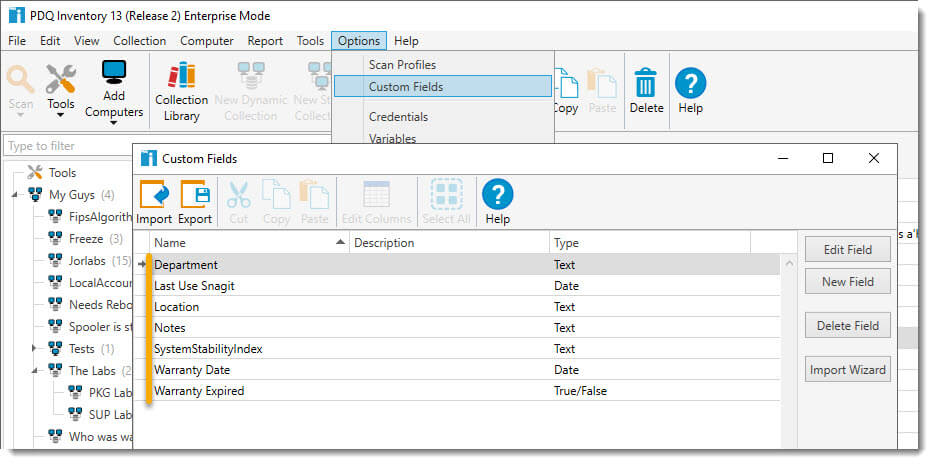Click the PDQ Inventory app icon in title bar
The width and height of the screenshot is (933, 464).
click(17, 15)
